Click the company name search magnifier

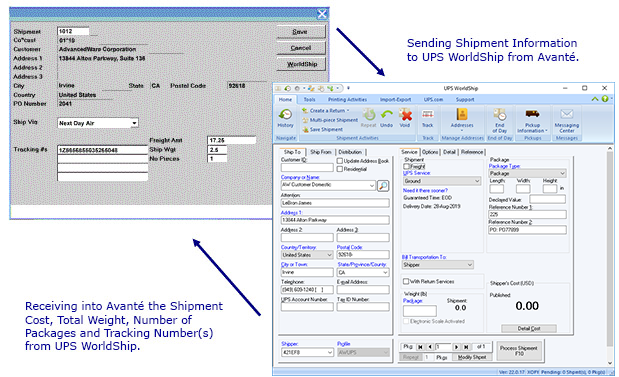[383, 186]
